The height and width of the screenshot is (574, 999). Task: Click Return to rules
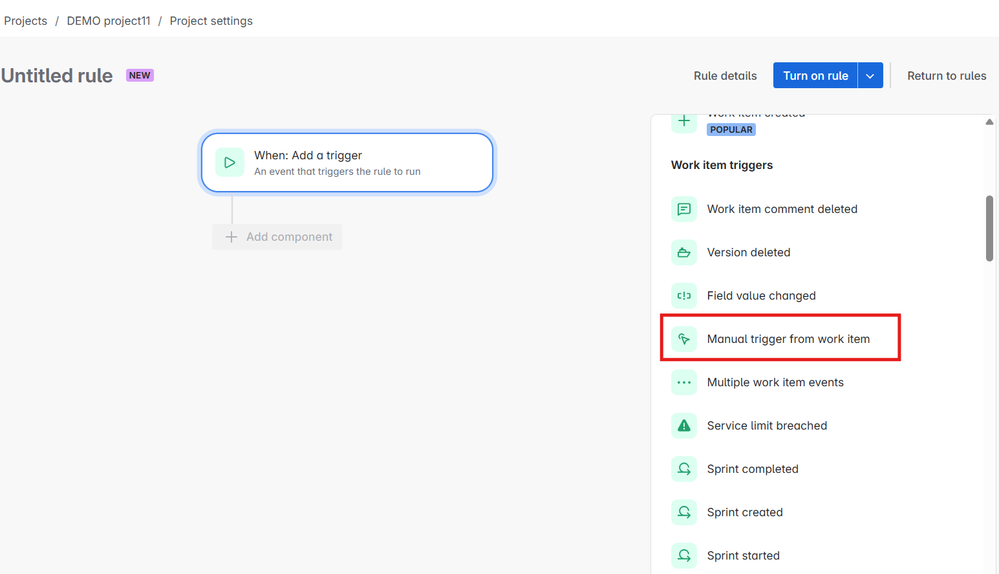(x=946, y=76)
